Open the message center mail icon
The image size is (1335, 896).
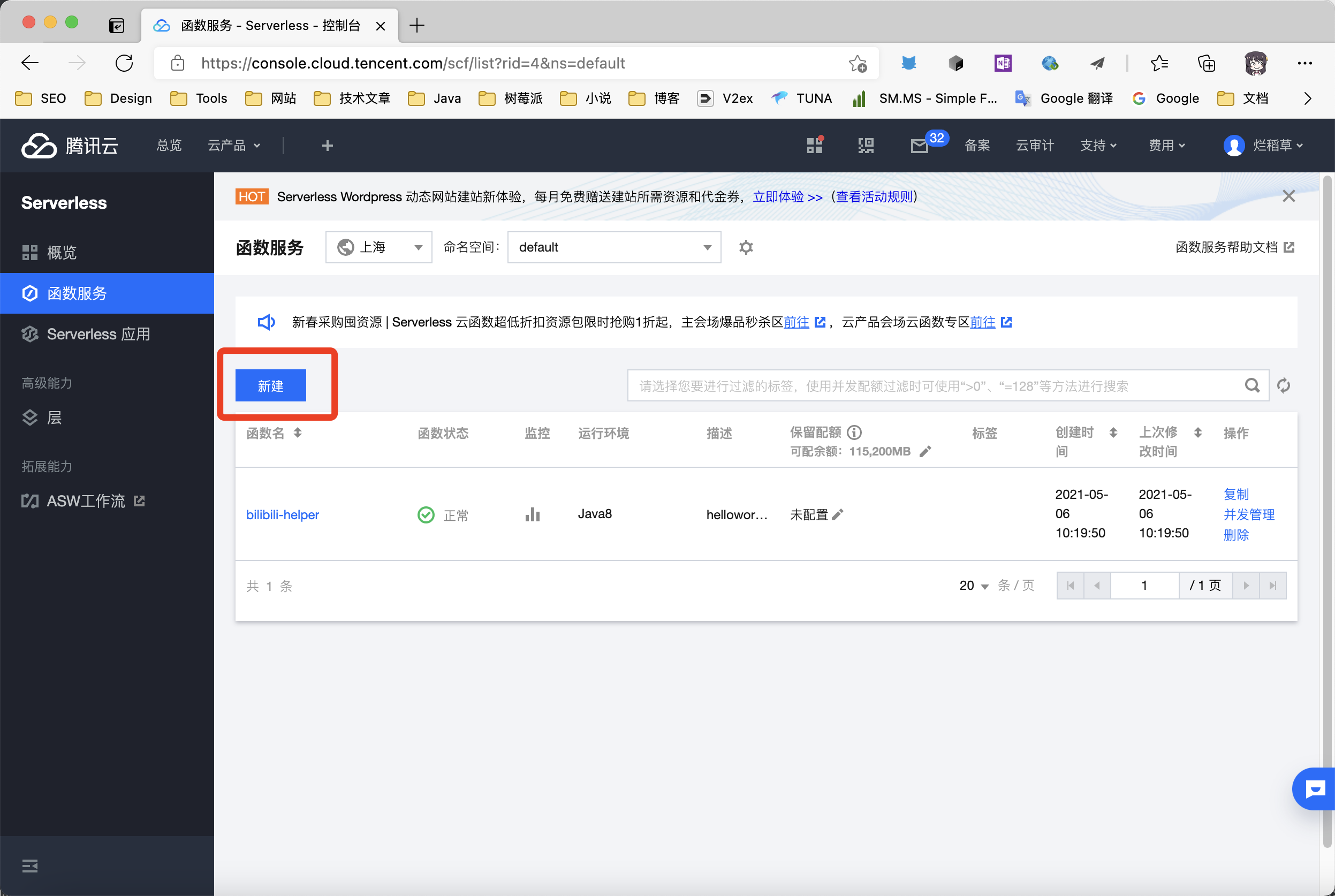(x=920, y=146)
